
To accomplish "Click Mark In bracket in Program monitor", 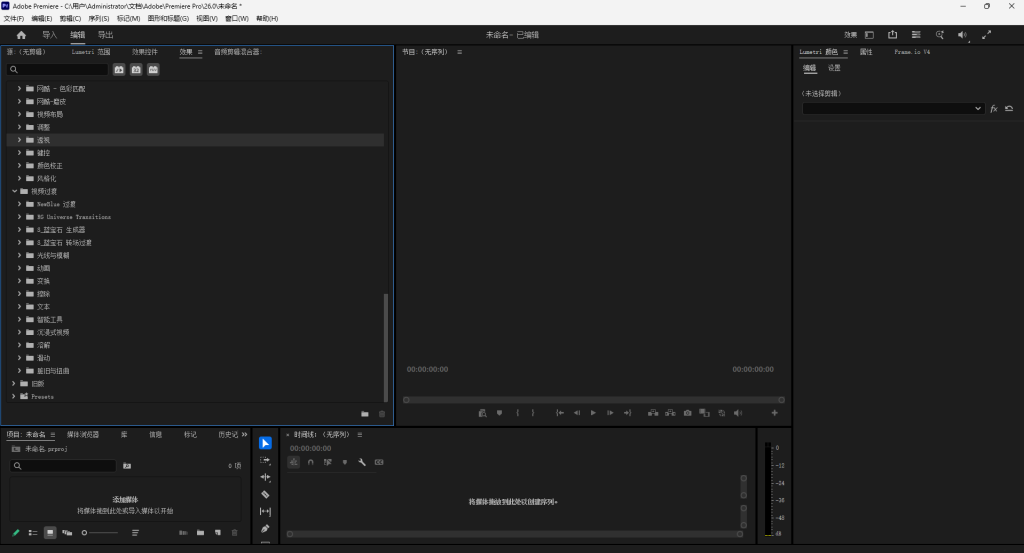I will pos(517,413).
